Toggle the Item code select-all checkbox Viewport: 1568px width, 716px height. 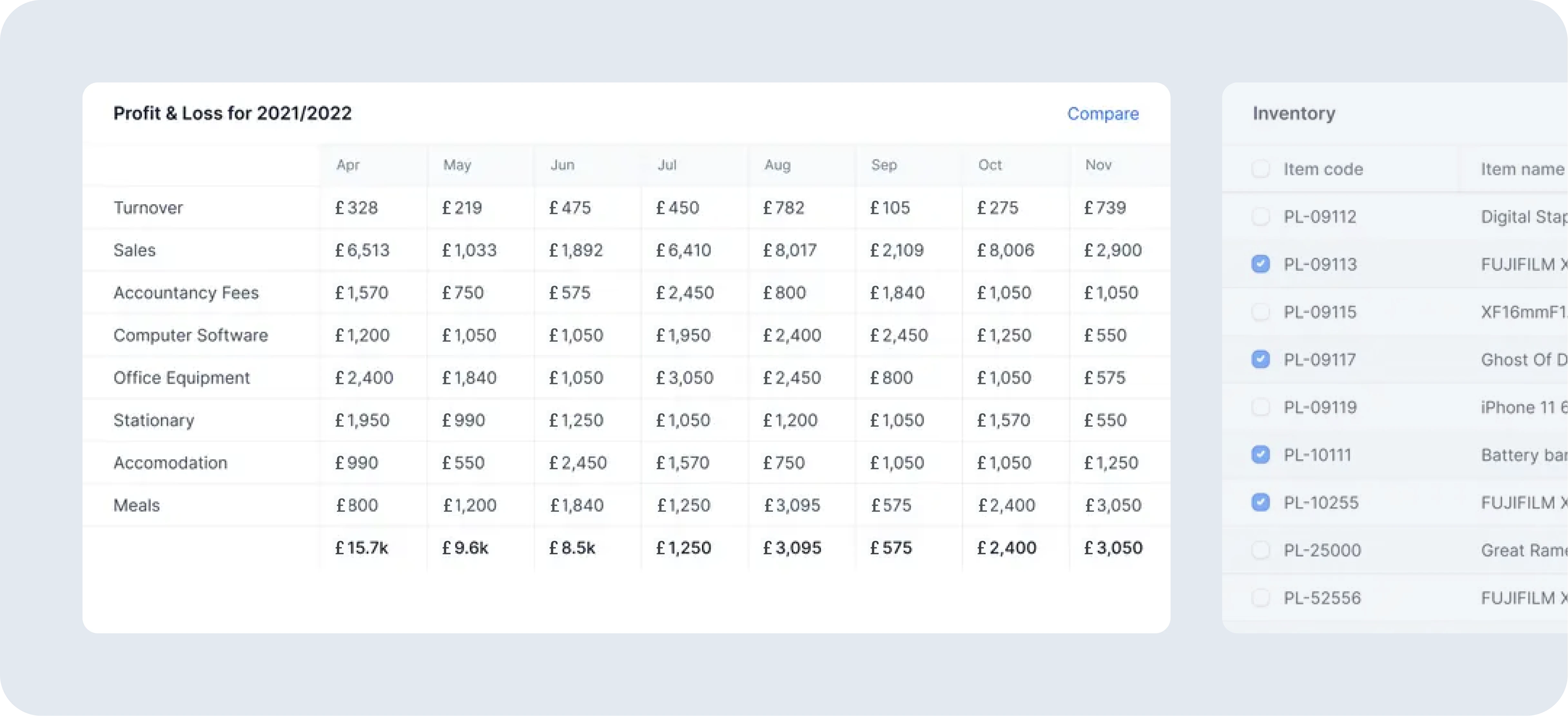pos(1261,168)
